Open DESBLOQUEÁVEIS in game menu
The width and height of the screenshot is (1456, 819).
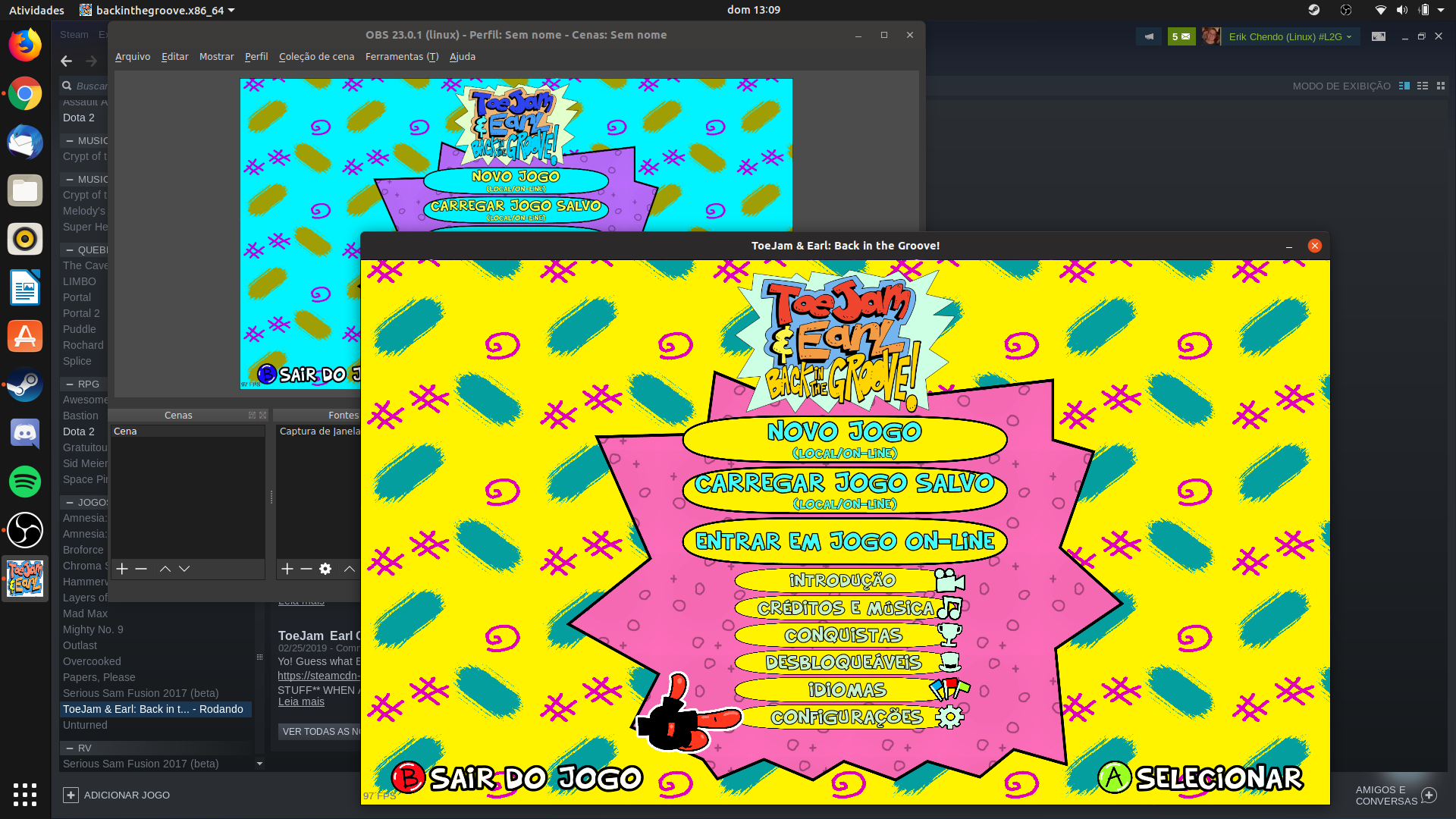(x=849, y=663)
